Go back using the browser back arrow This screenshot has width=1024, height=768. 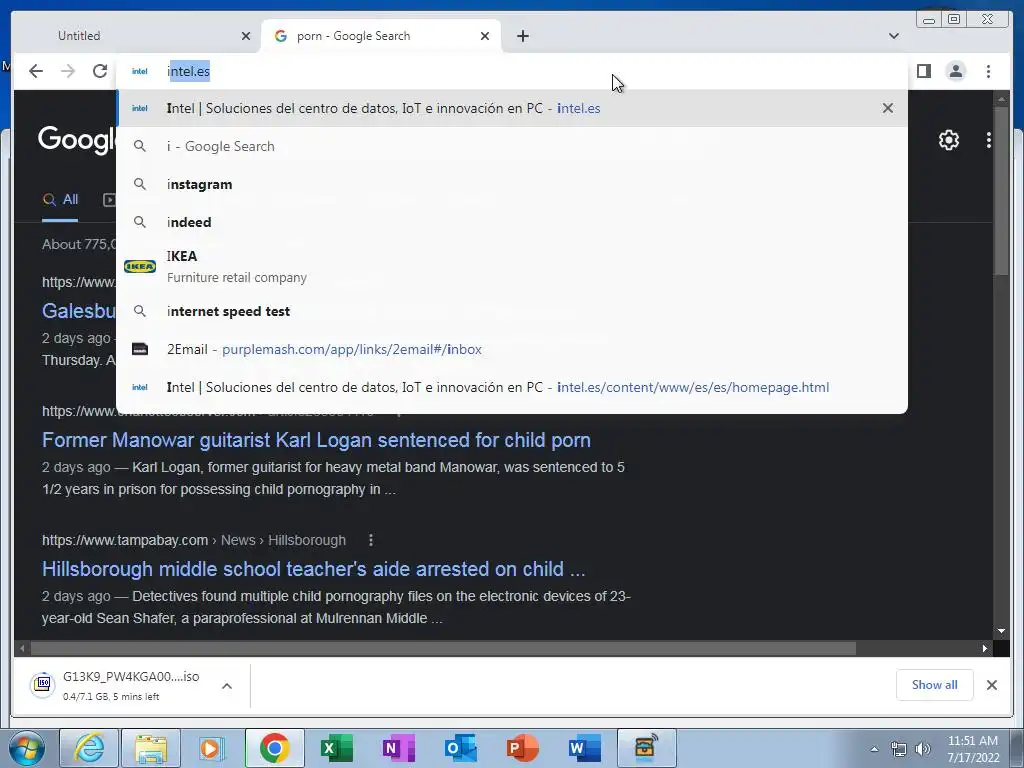pos(36,71)
